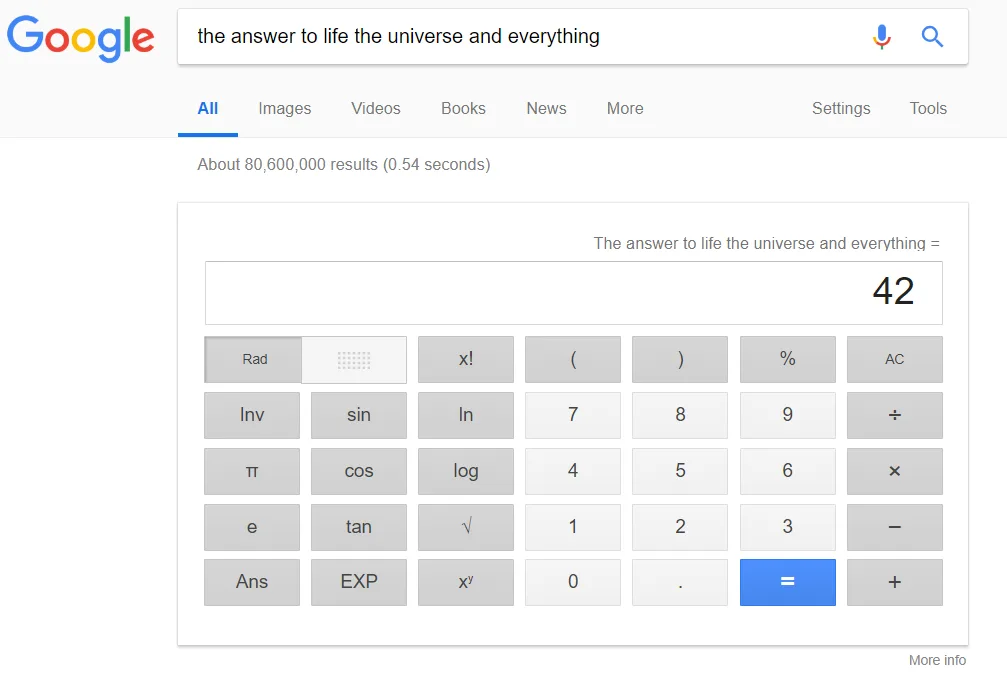Viewport: 1007px width, 676px height.
Task: Click the blue equals key
Action: click(x=787, y=582)
